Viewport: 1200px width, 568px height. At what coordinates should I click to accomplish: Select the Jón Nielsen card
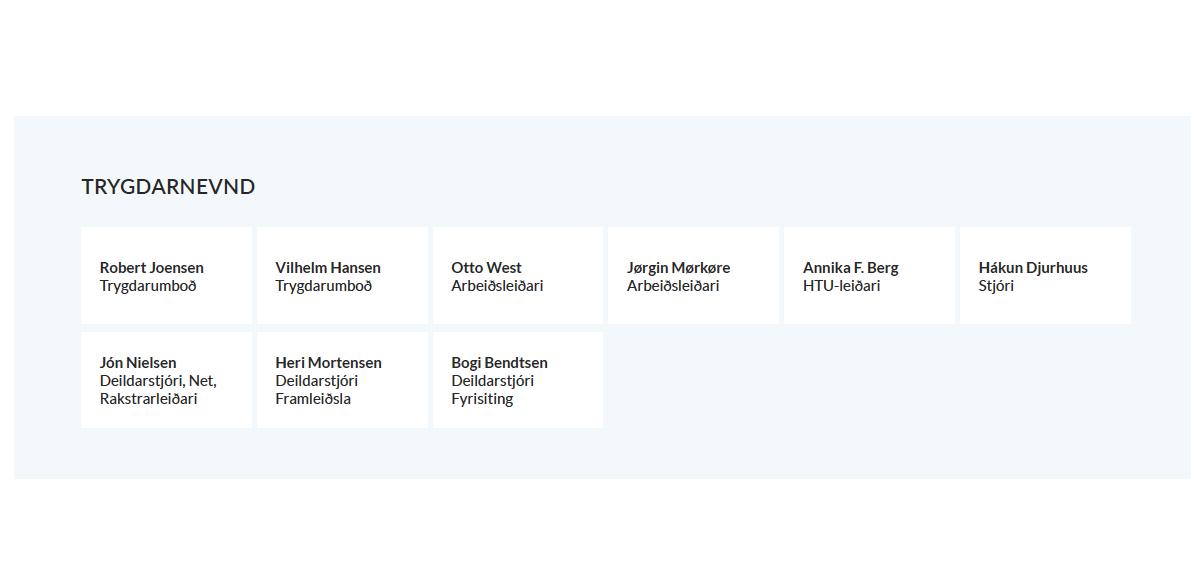(x=166, y=380)
